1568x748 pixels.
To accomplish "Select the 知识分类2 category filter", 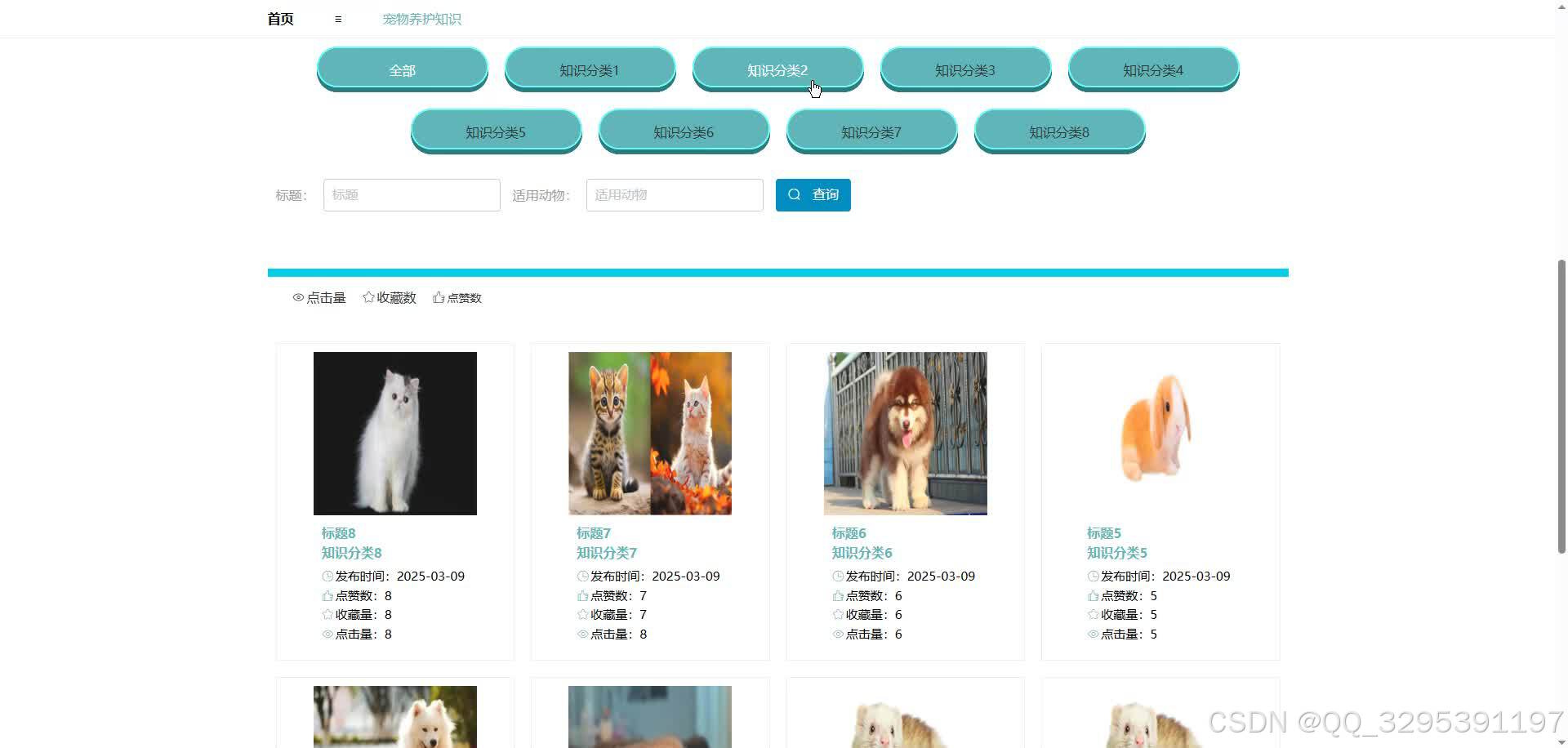I will [778, 69].
